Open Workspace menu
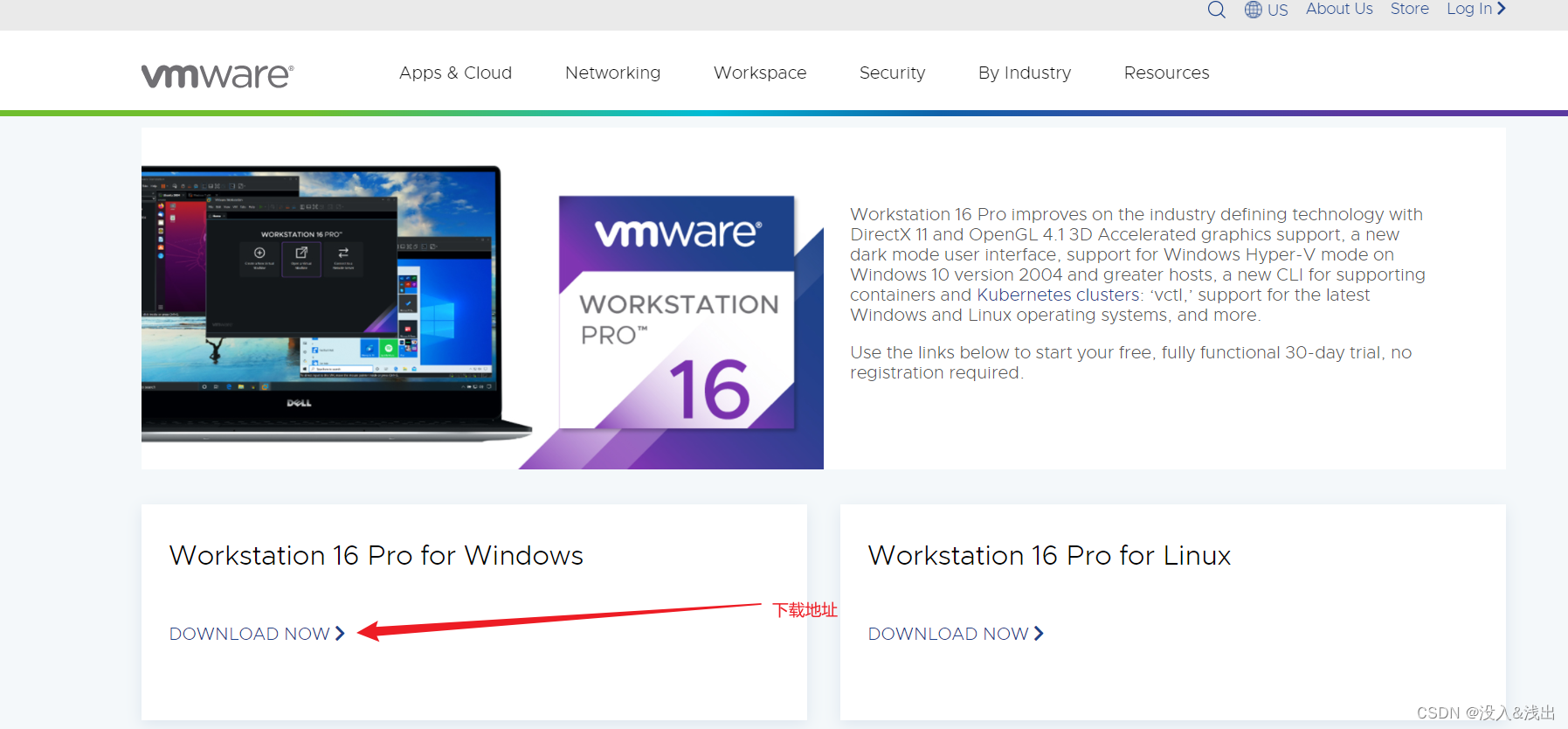The width and height of the screenshot is (1568, 729). click(760, 73)
